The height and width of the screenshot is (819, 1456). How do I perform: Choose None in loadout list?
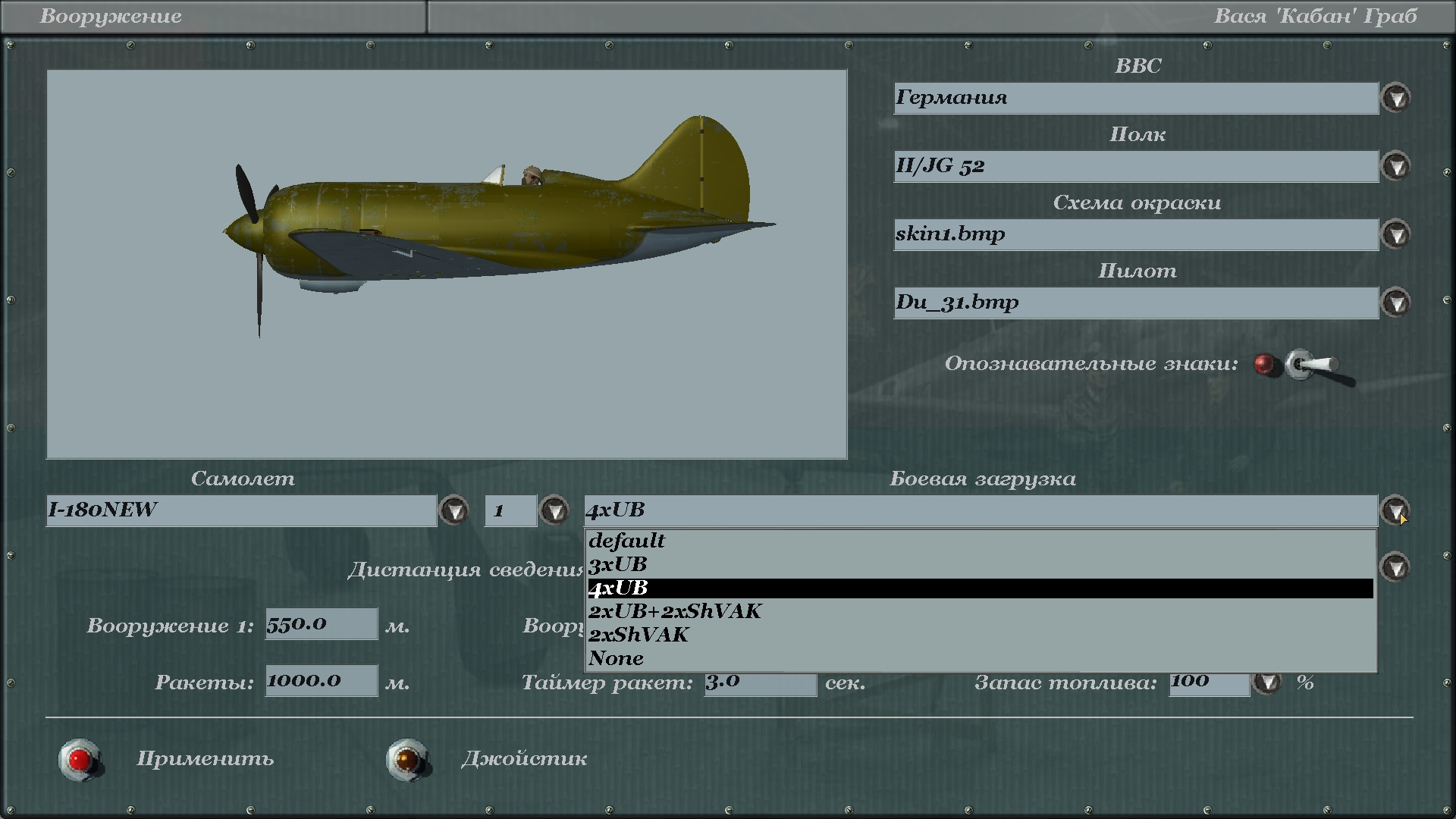(x=616, y=658)
